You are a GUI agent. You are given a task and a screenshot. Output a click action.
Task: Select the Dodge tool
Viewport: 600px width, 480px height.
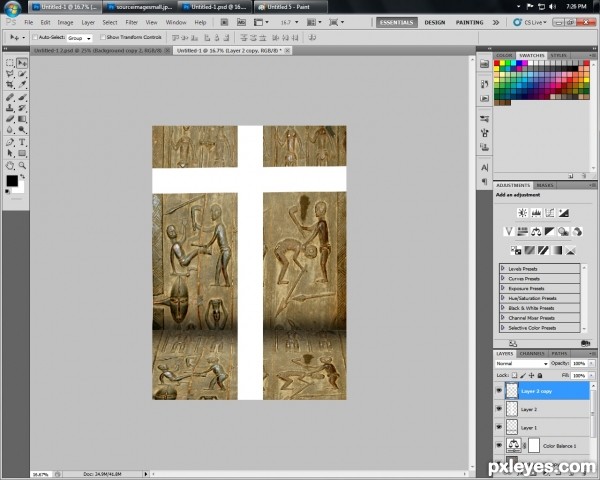click(22, 130)
